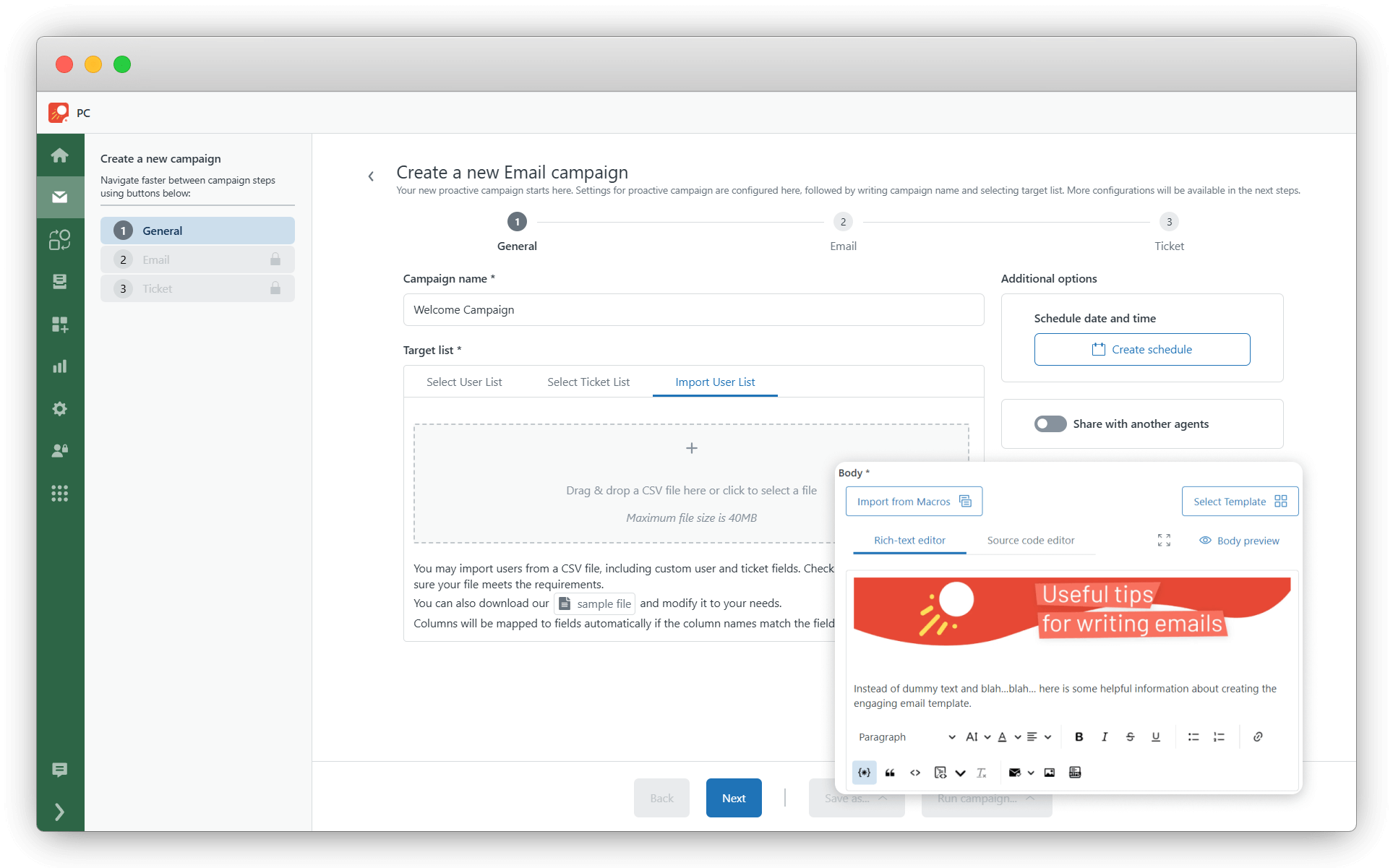1393x868 pixels.
Task: Open the Run campaign... dropdown button
Action: (x=987, y=798)
